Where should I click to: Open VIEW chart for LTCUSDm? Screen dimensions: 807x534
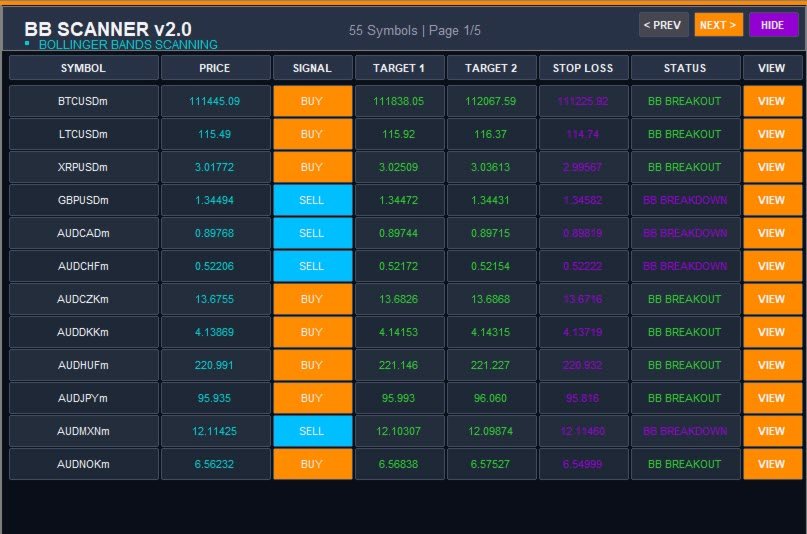(x=772, y=134)
